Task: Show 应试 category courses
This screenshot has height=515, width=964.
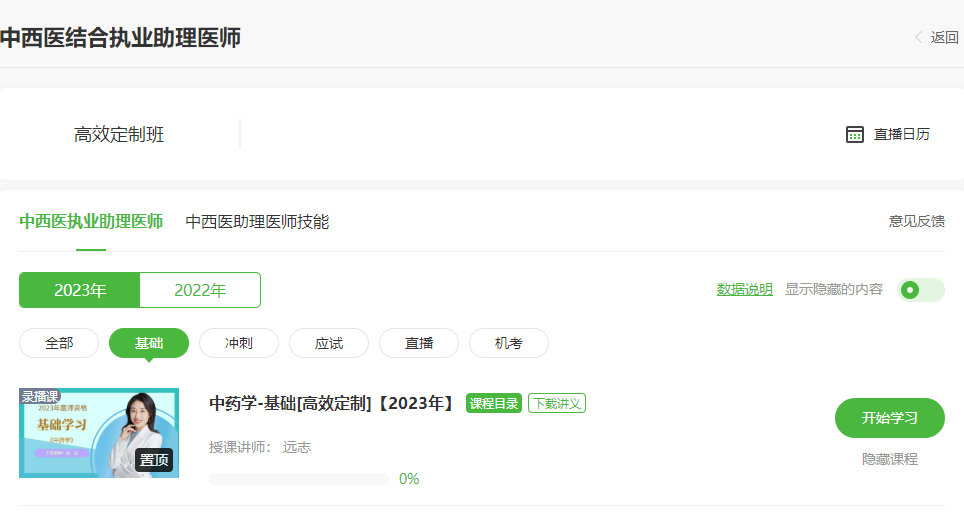Action: tap(329, 343)
